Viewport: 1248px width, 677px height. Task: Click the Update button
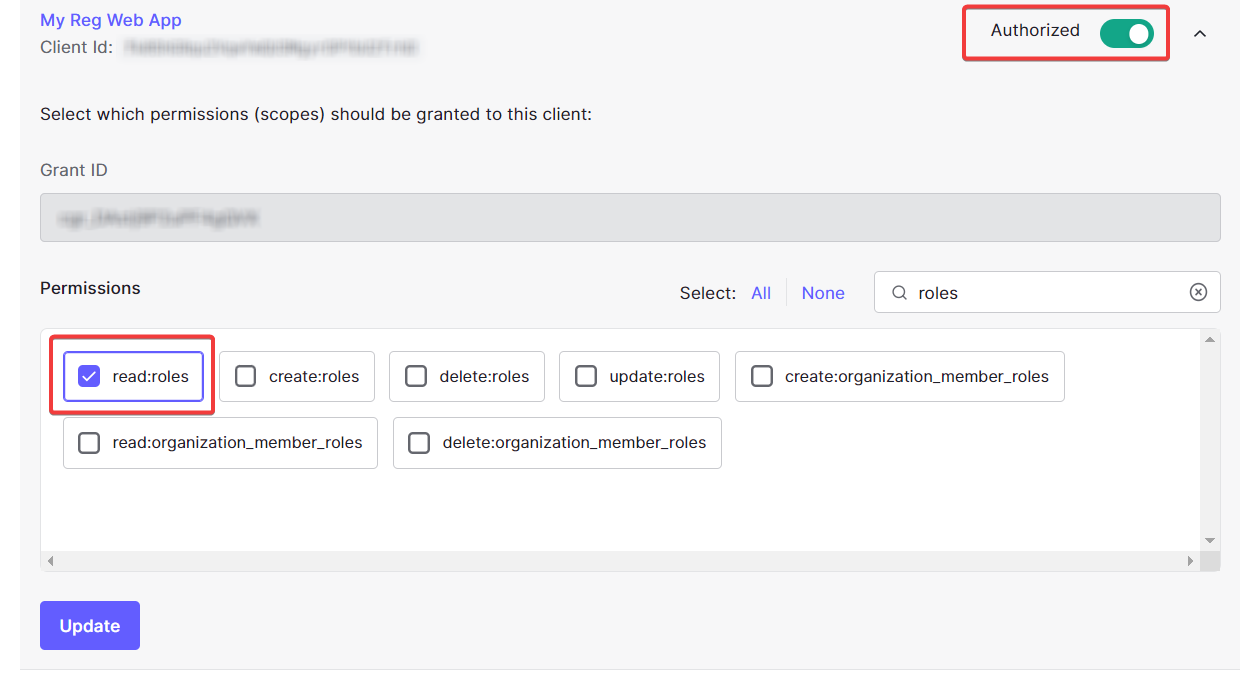(x=90, y=626)
